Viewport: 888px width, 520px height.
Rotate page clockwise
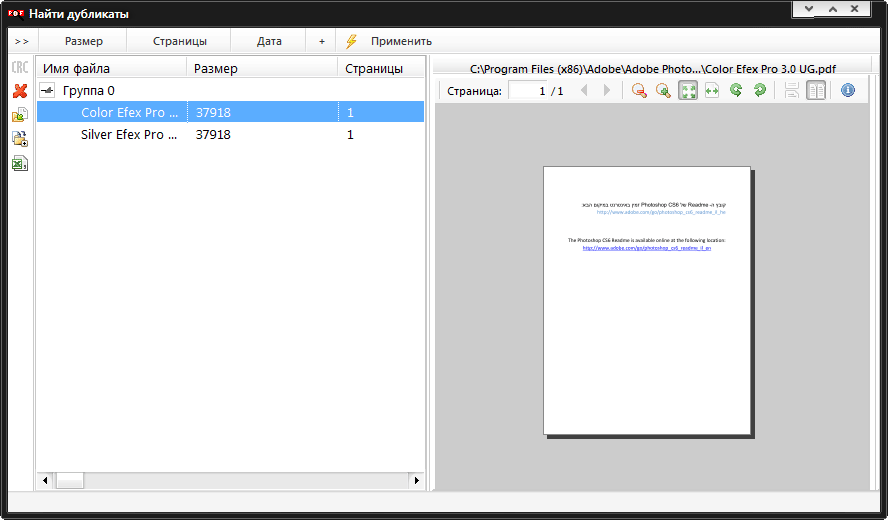(760, 91)
